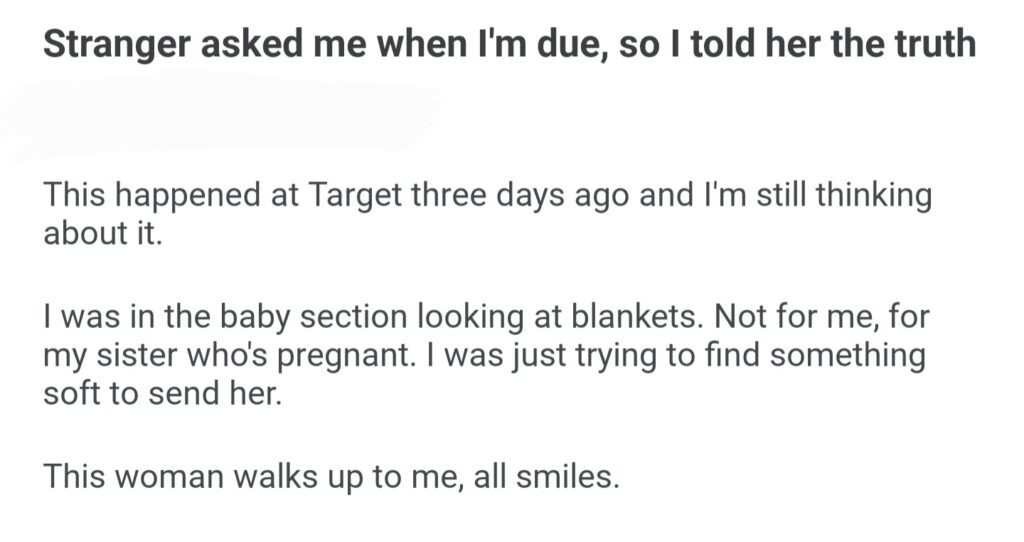Click the paragraph starting "This happened at Target"
Screen dimensions: 1024x542
[486, 214]
